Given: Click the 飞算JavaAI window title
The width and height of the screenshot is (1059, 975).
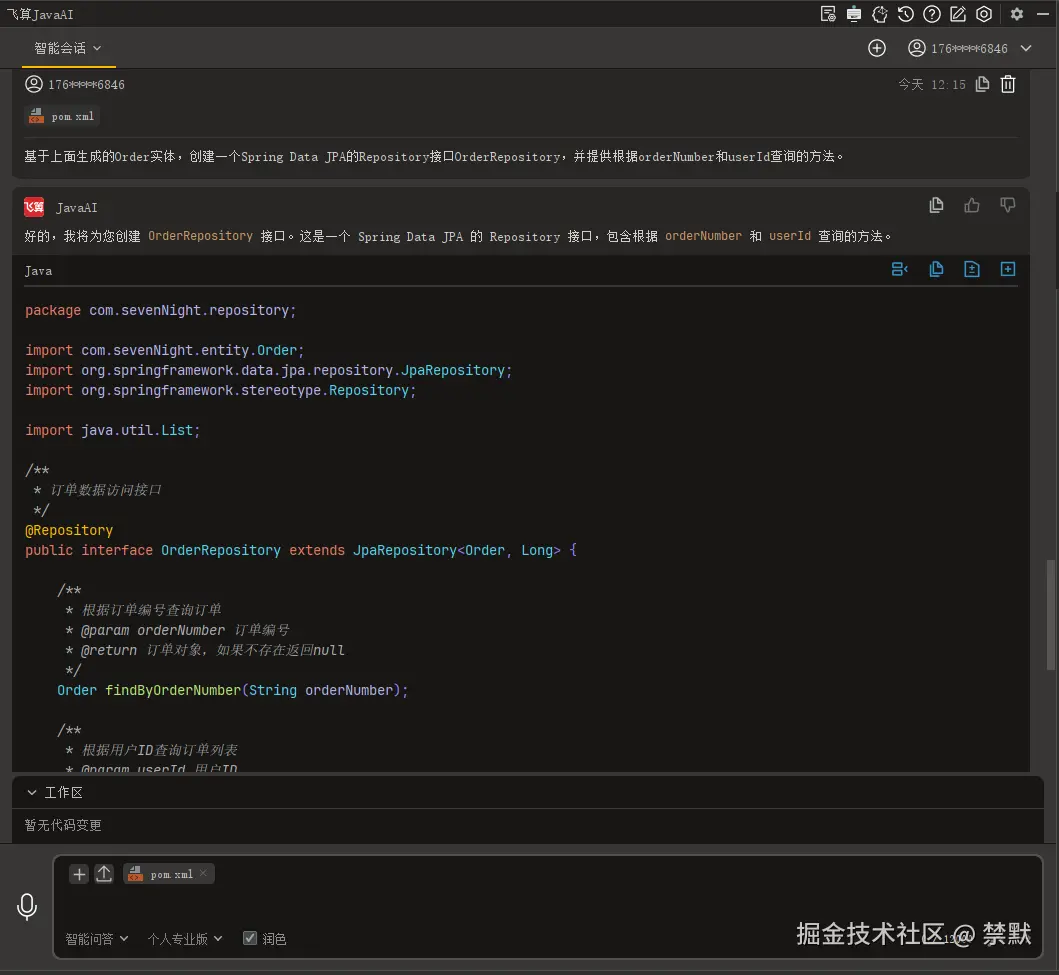Looking at the screenshot, I should coord(41,14).
